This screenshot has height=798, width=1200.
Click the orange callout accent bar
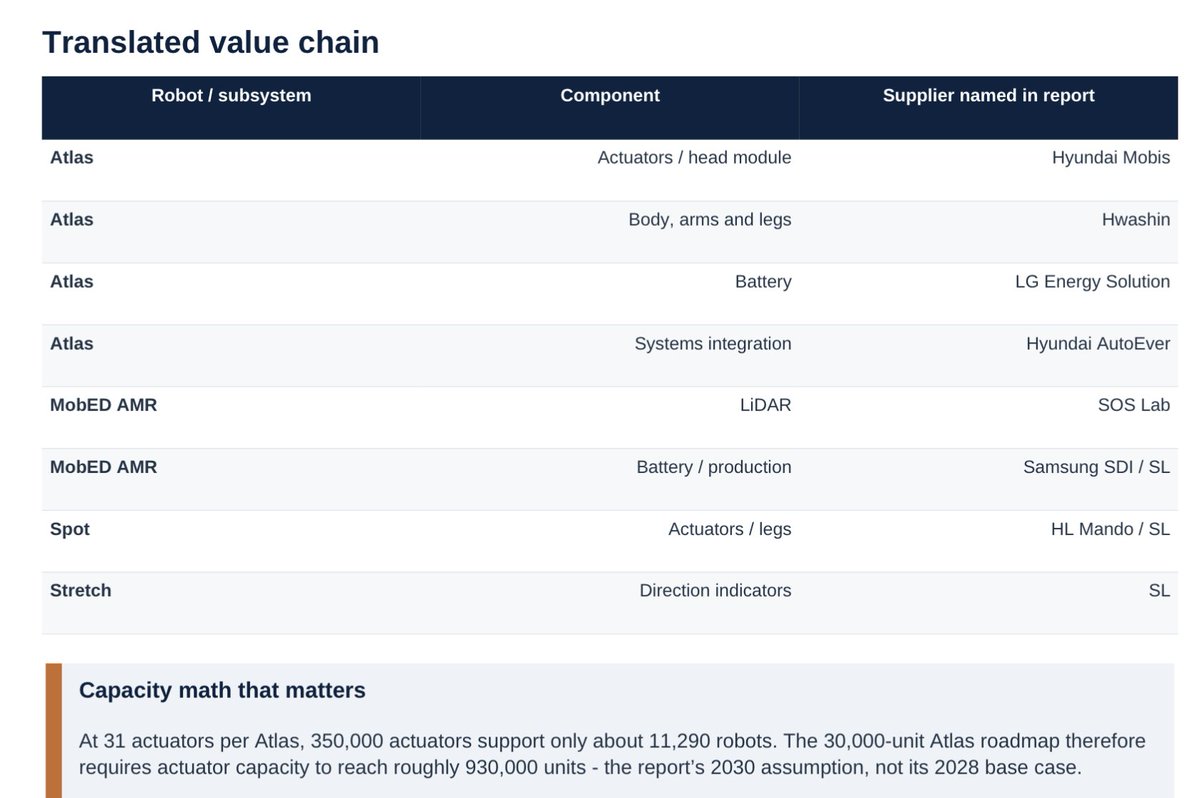53,731
